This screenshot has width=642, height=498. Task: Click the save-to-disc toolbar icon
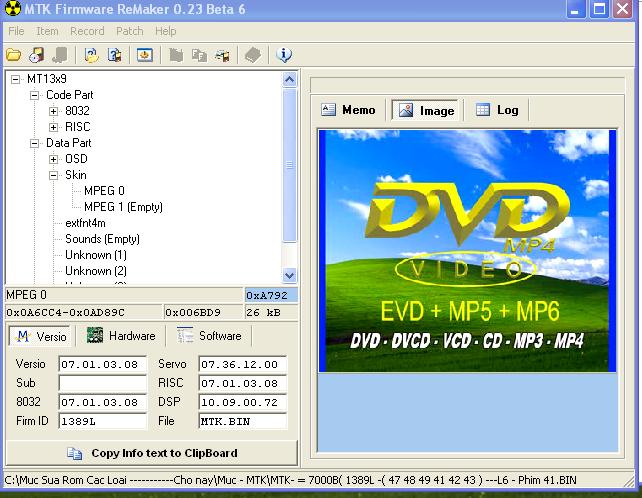pyautogui.click(x=37, y=54)
